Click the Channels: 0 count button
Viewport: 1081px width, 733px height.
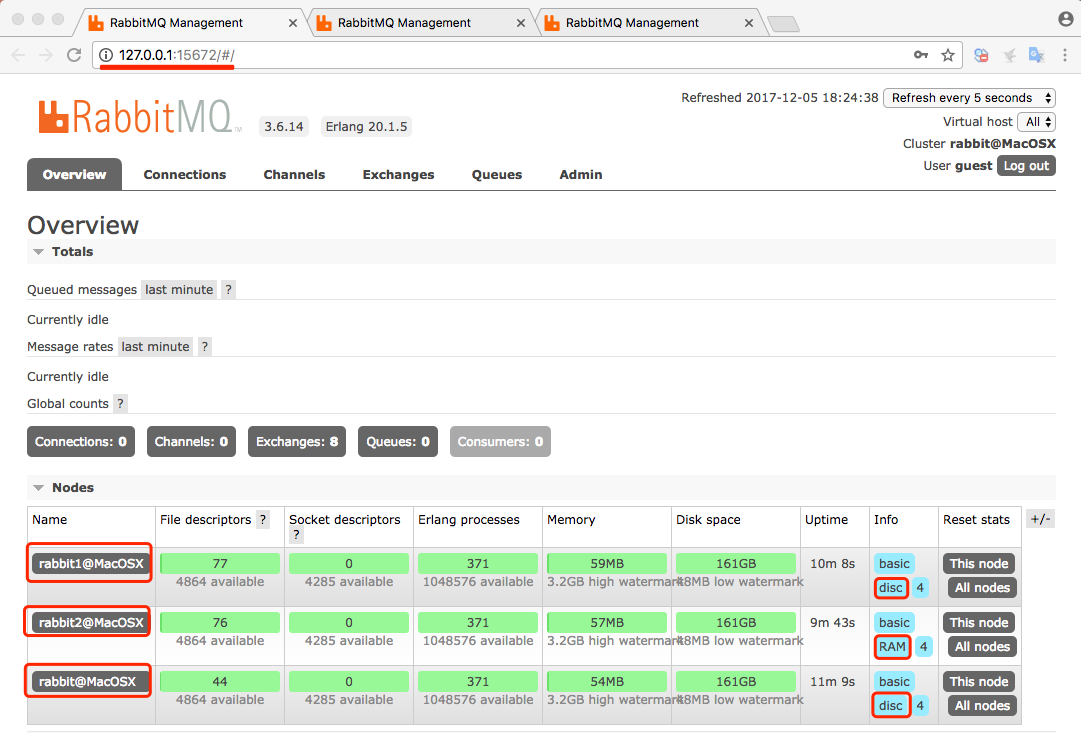point(191,442)
